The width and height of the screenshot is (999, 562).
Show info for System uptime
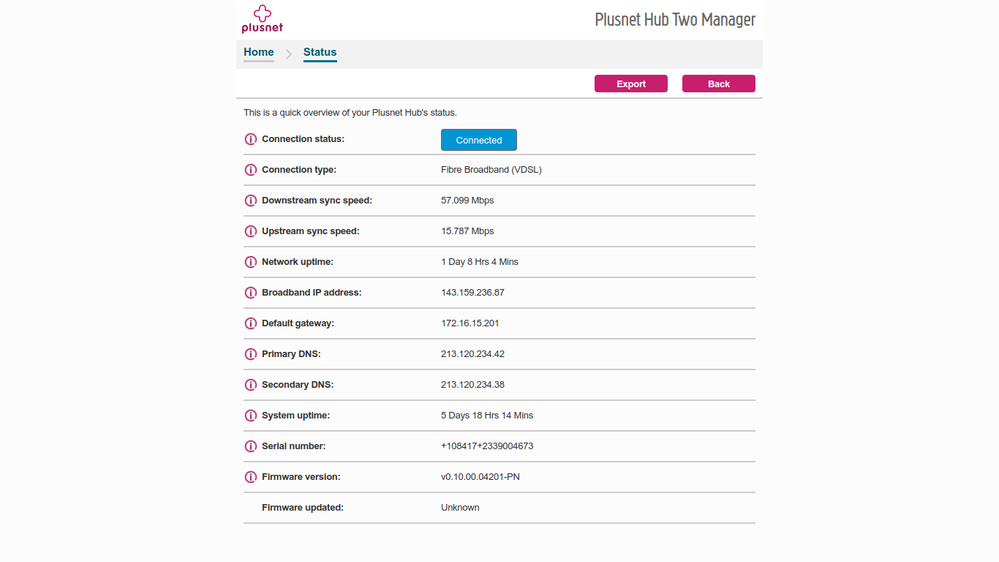tap(251, 416)
